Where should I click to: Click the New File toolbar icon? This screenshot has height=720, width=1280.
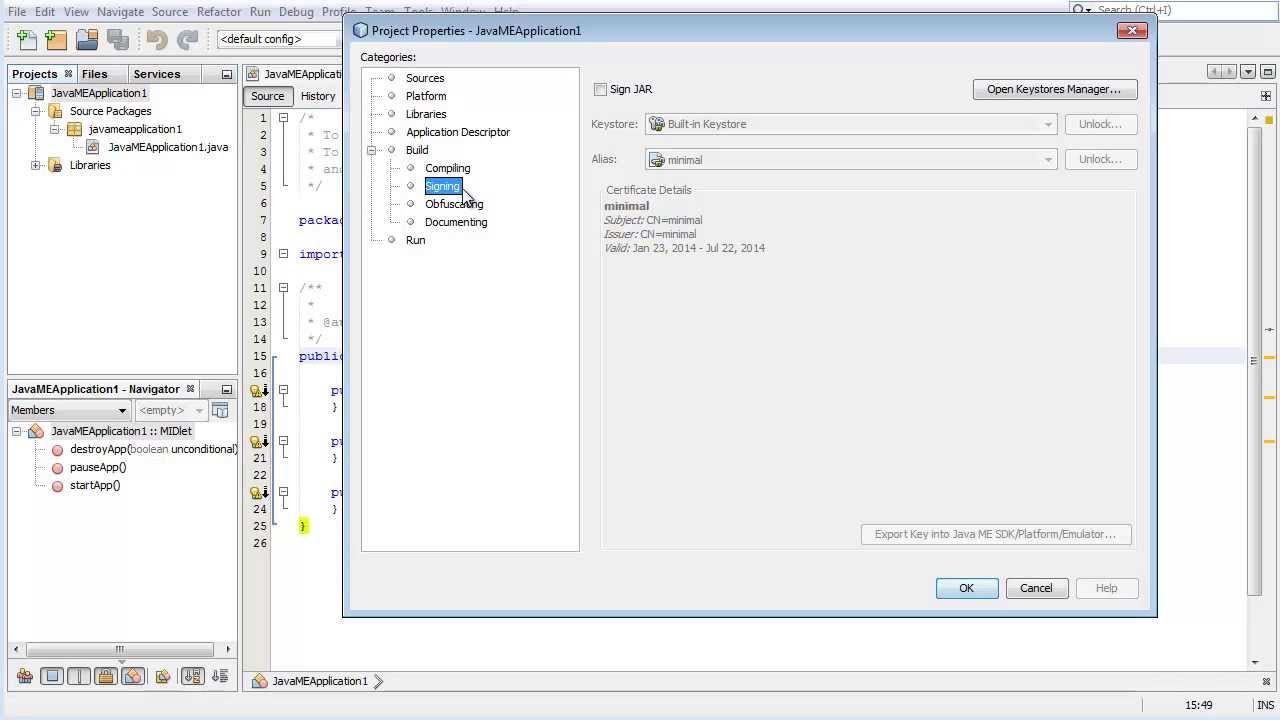click(27, 40)
